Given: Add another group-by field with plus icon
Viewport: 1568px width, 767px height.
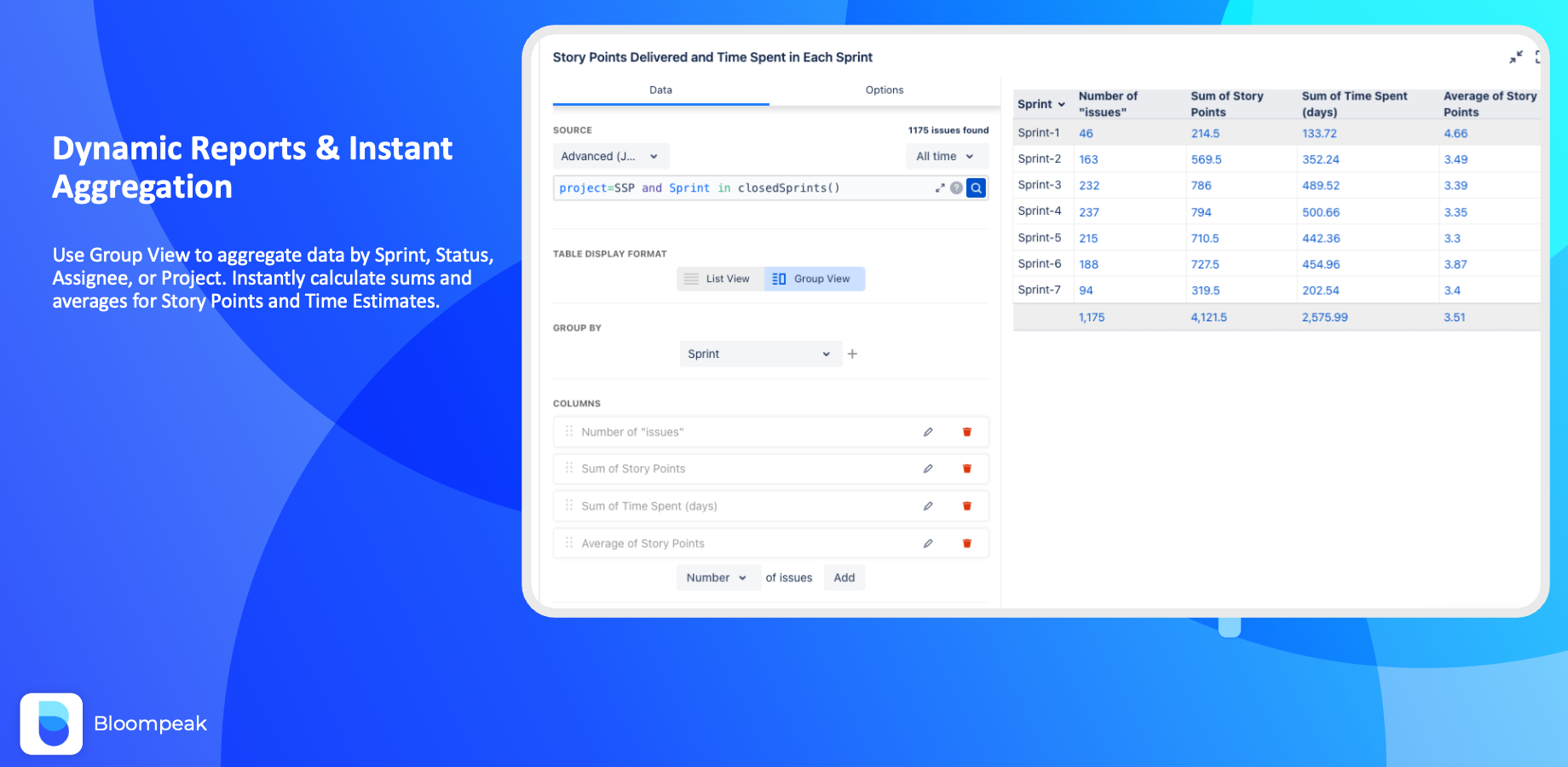Looking at the screenshot, I should click(852, 354).
